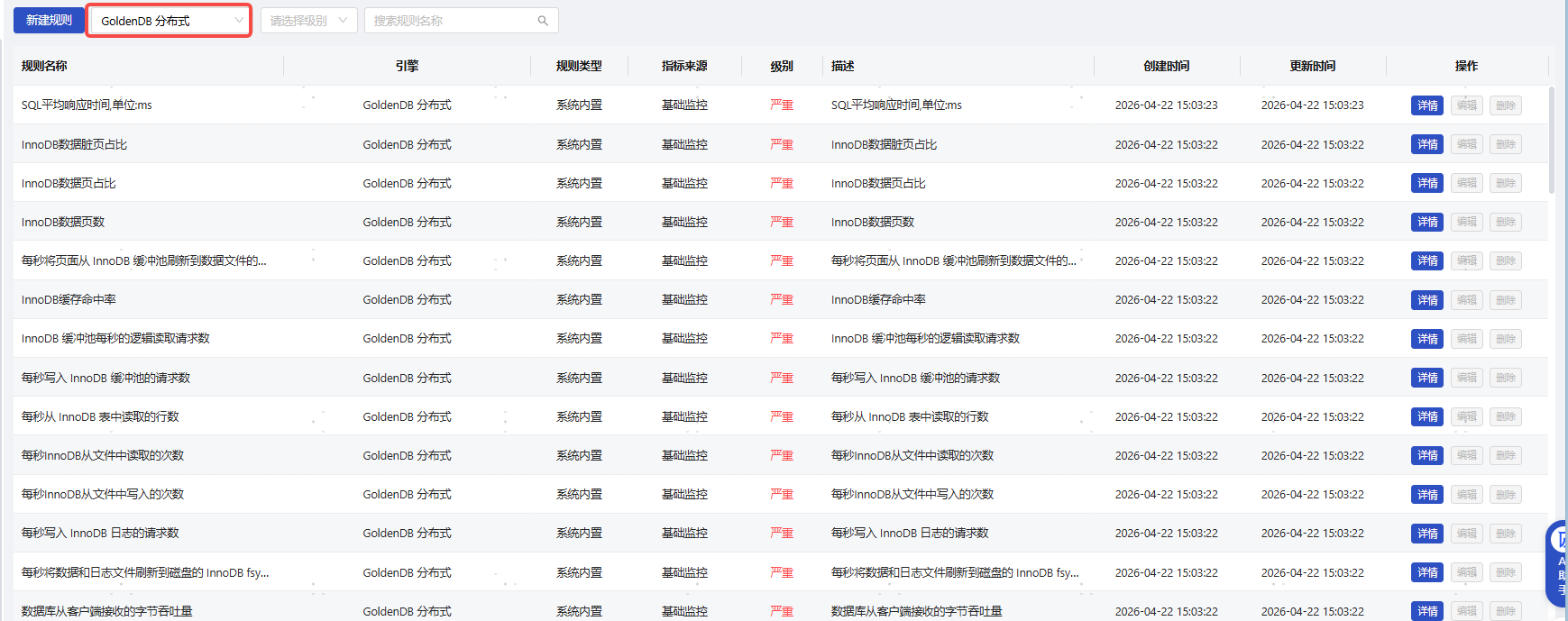
Task: Click 删除 for SQL平均响应时间 rule
Action: click(1506, 105)
